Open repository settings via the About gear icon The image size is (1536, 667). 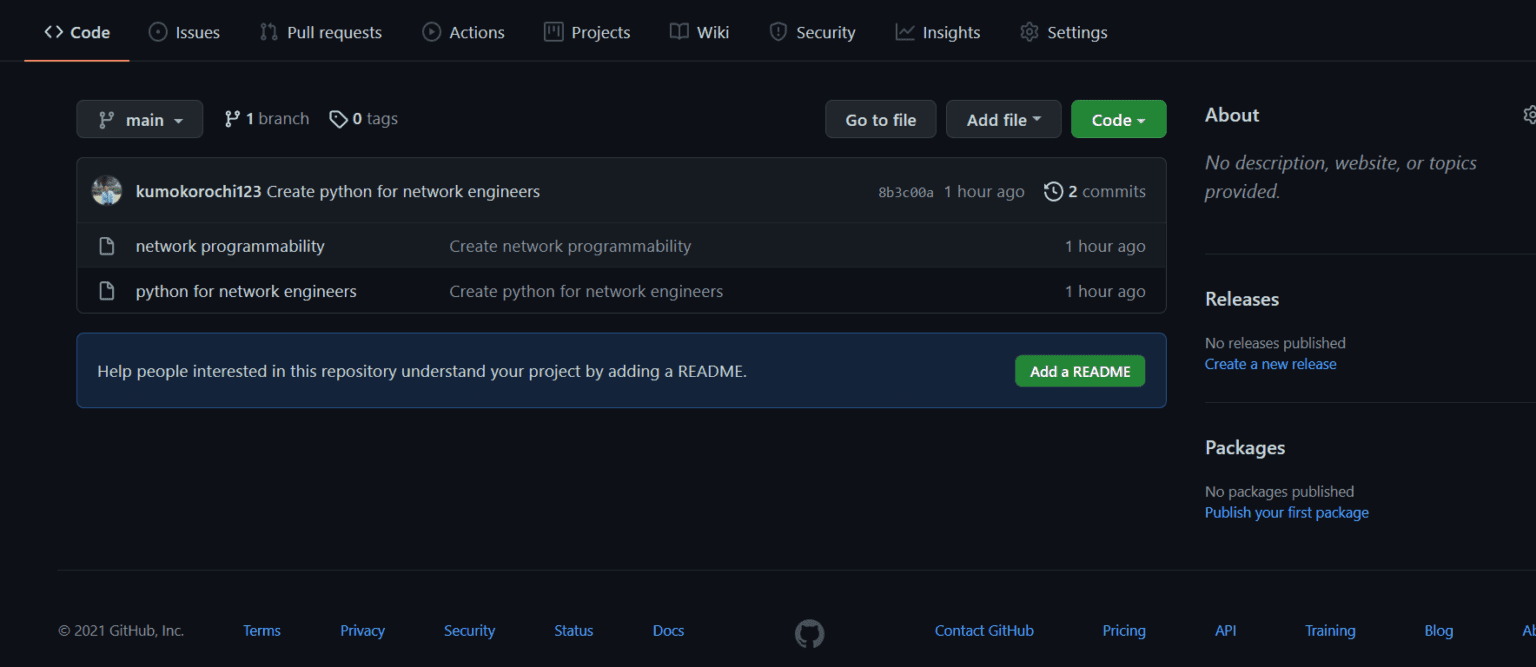coord(1530,115)
